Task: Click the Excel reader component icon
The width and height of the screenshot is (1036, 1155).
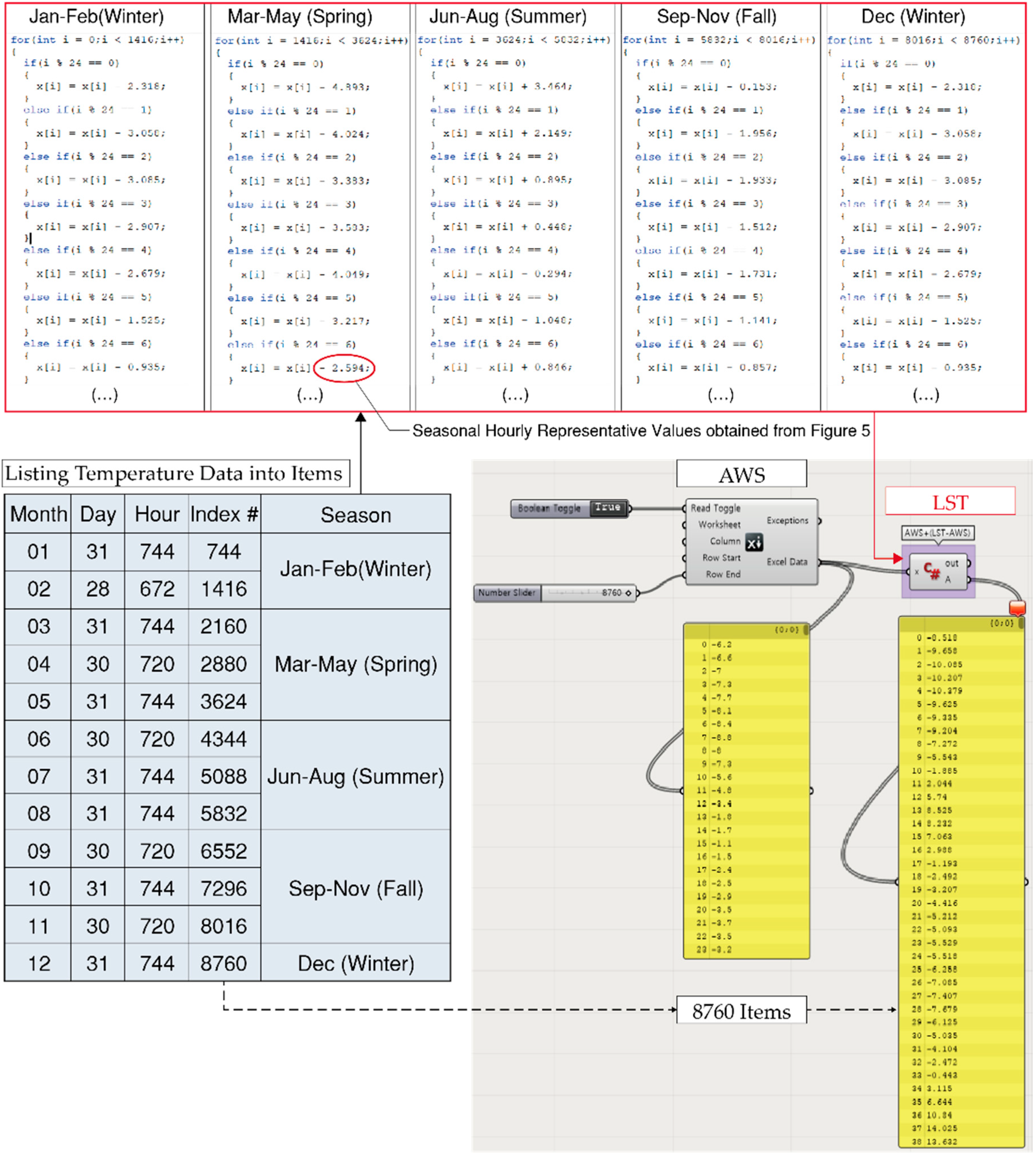Action: point(754,543)
